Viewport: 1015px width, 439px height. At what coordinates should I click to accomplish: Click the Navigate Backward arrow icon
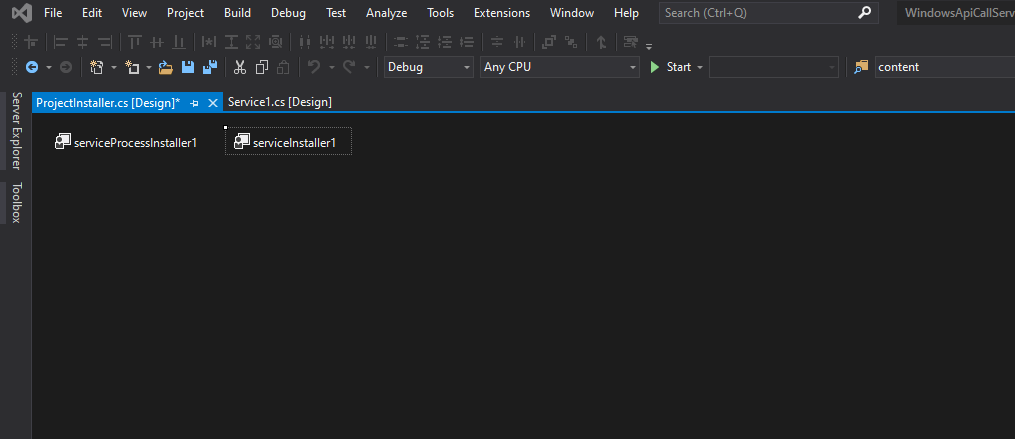(32, 67)
